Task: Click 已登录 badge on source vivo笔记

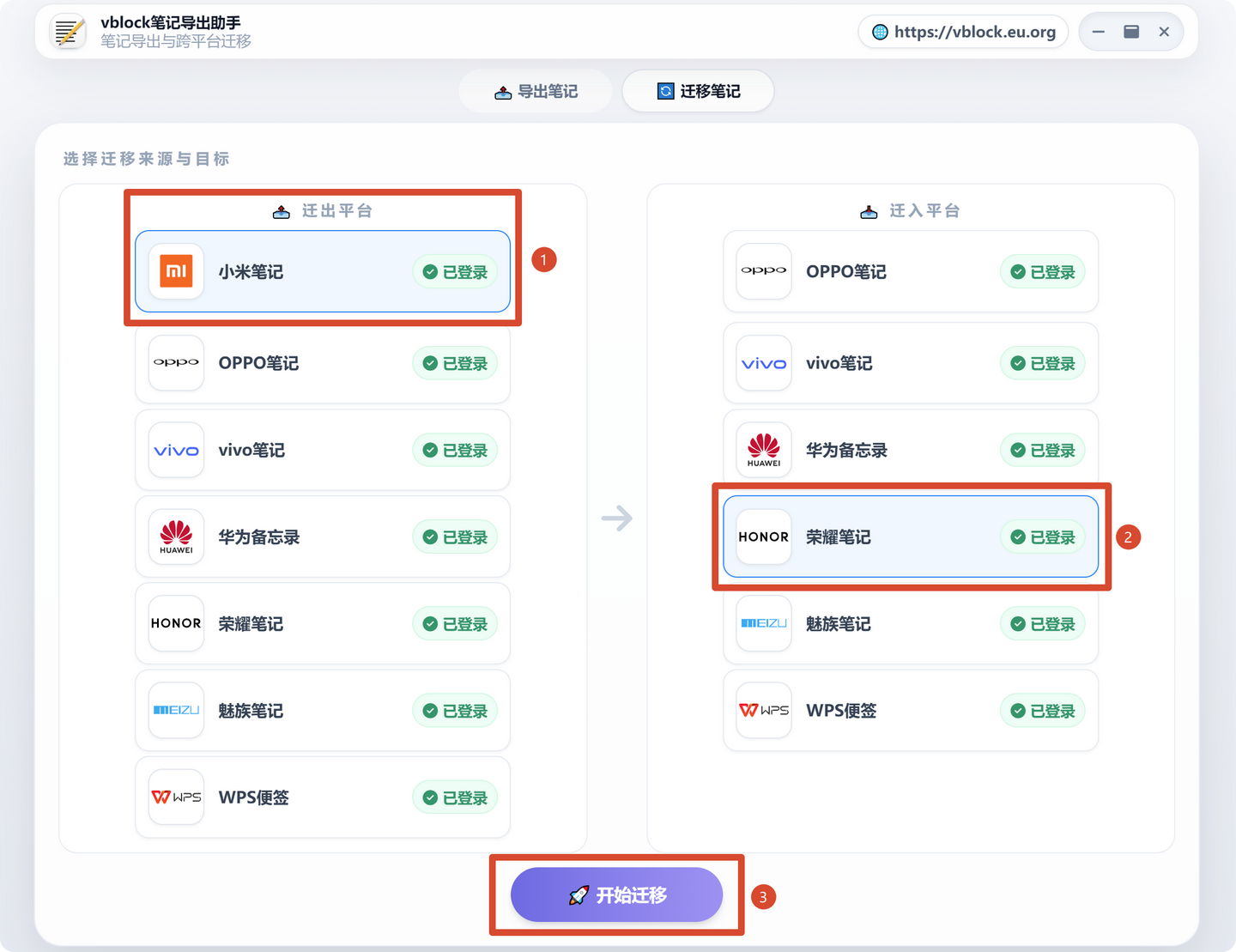Action: pos(455,451)
